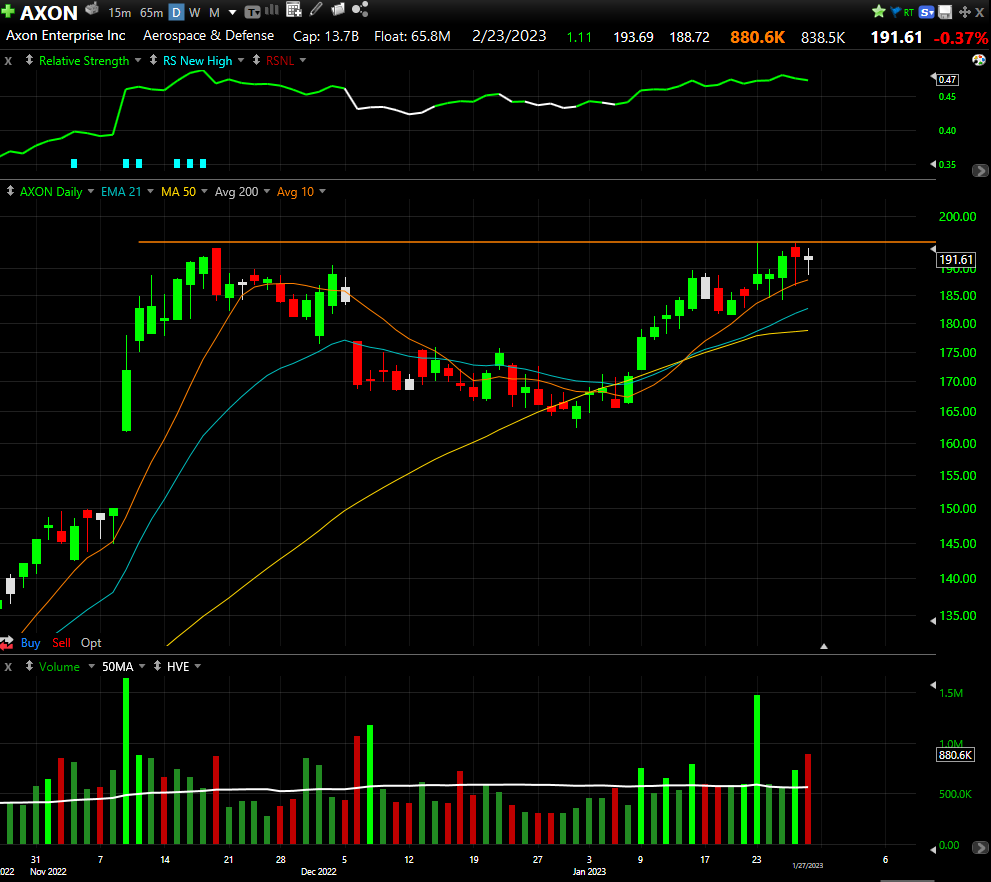Click the add indicator grid-plus icon

294,9
